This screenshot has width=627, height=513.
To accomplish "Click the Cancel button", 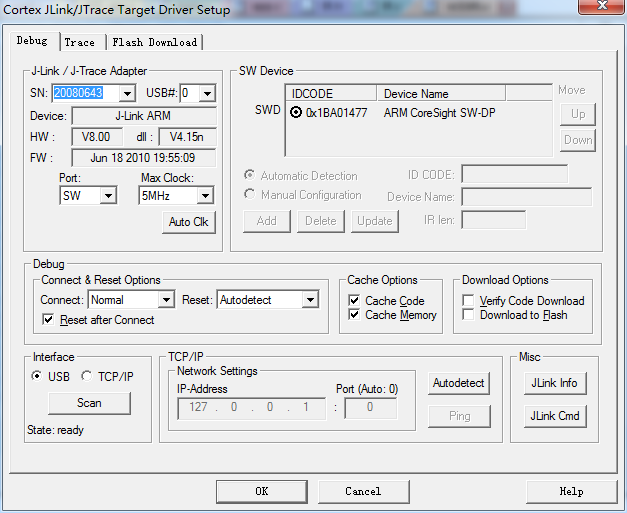I will (x=363, y=491).
